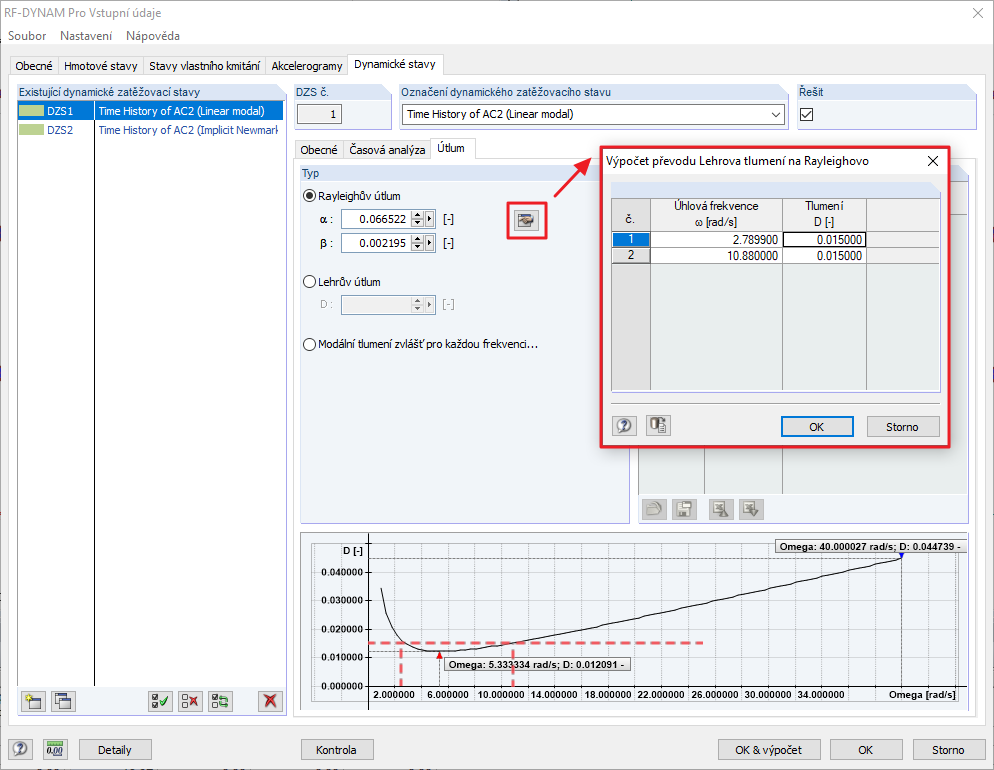
Task: Open beta value arrow menu
Action: point(430,243)
